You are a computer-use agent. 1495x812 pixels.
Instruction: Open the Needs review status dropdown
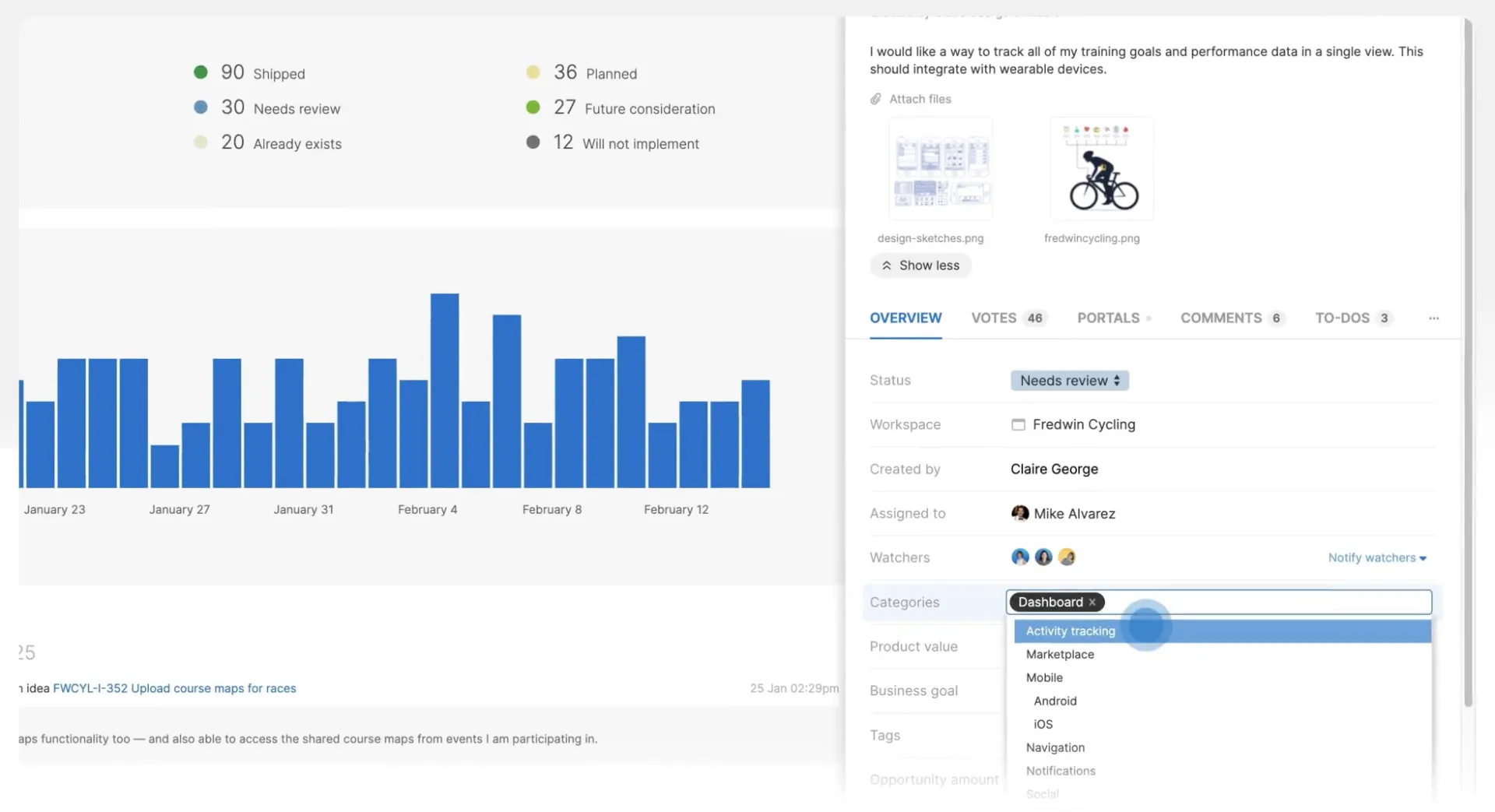(x=1069, y=380)
